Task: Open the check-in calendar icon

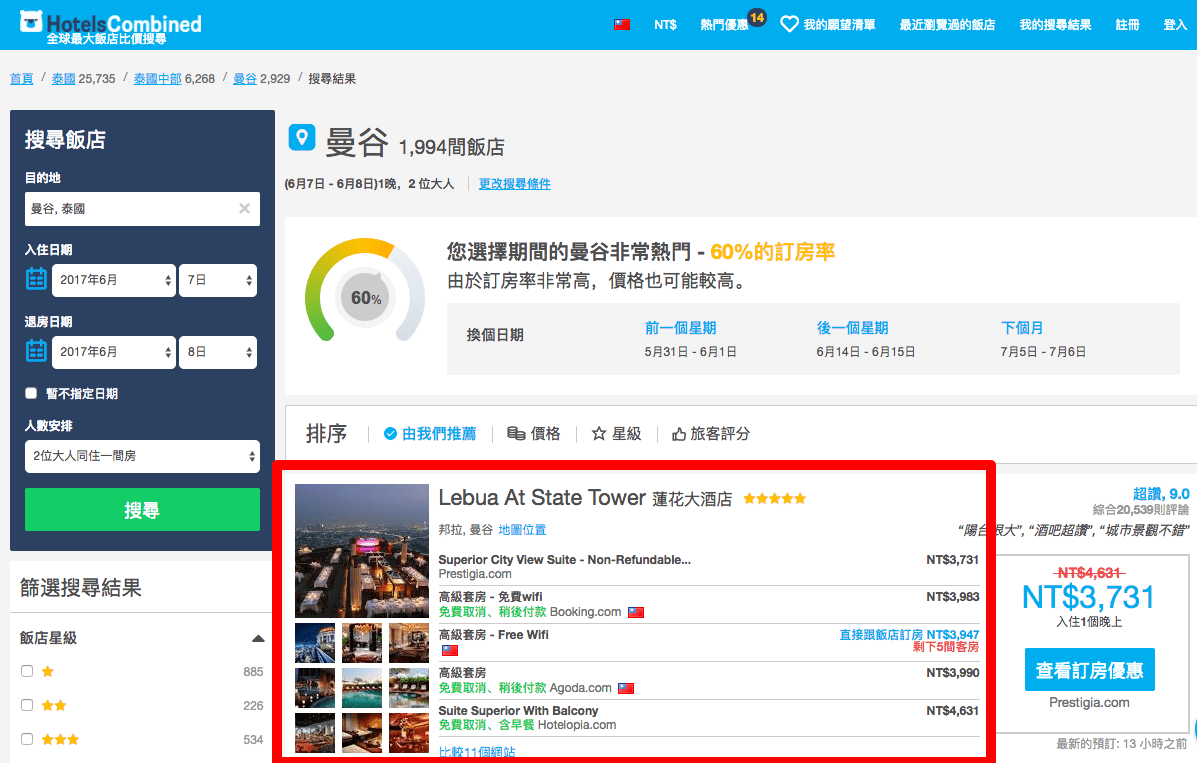Action: click(x=36, y=280)
